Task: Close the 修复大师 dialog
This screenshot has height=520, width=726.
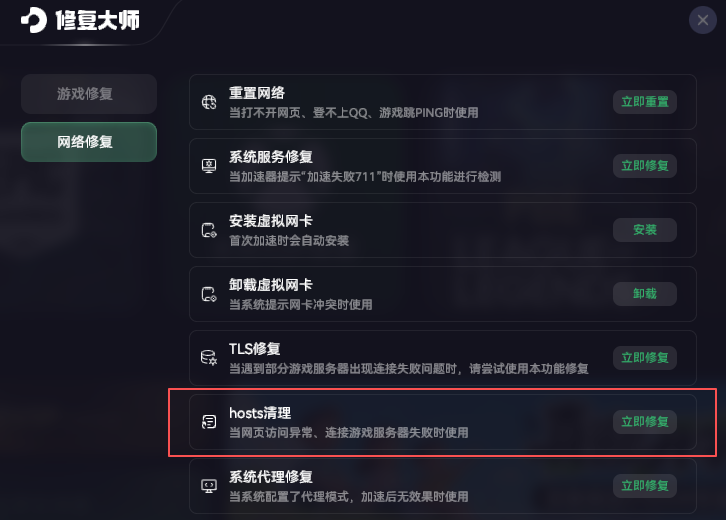Action: [701, 20]
